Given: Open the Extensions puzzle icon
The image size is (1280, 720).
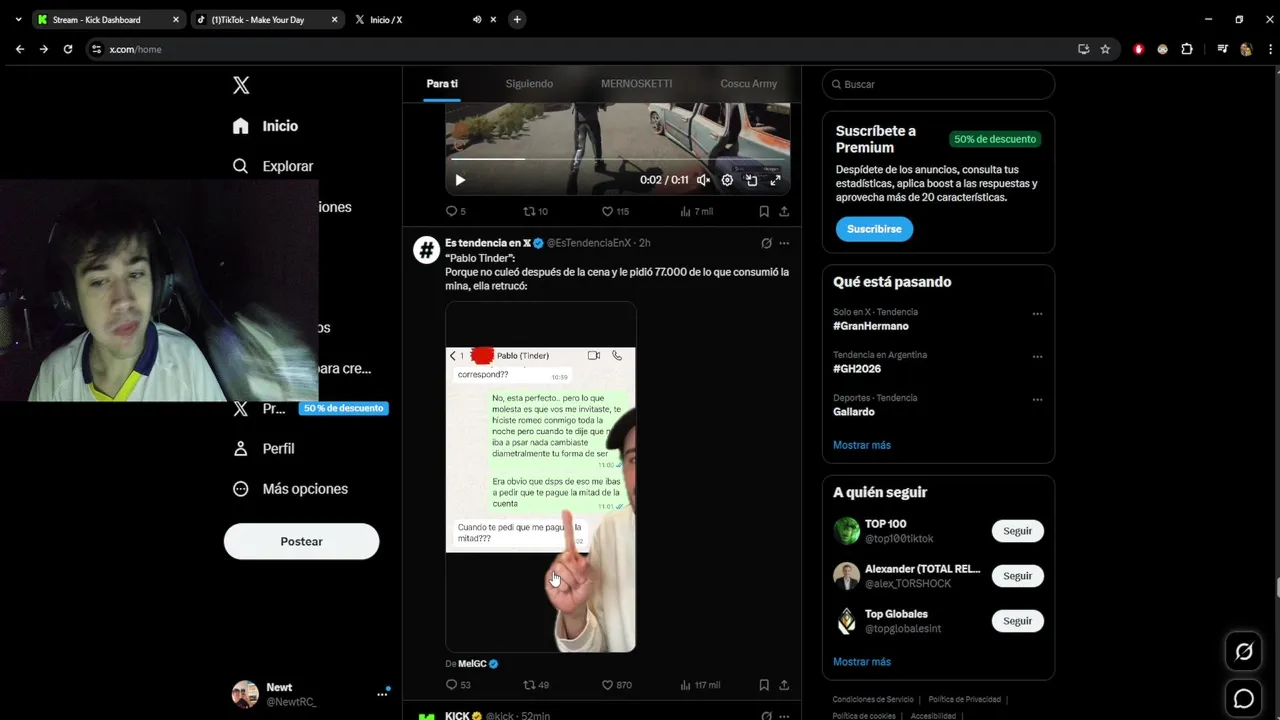Looking at the screenshot, I should point(1187,49).
